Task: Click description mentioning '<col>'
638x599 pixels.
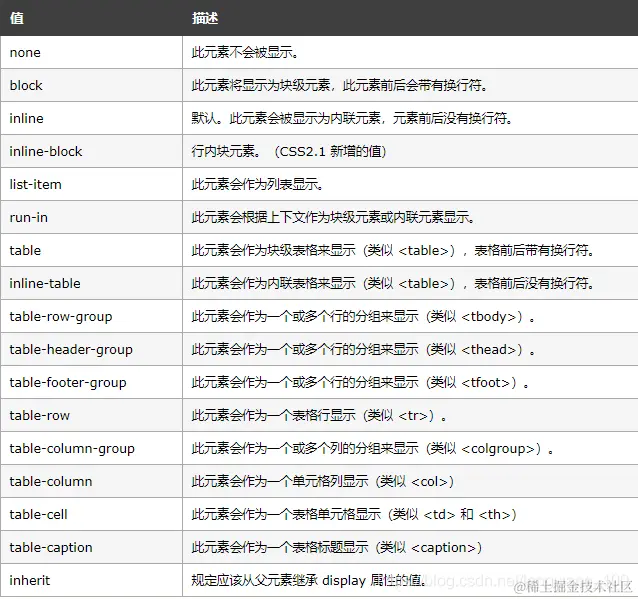Action: (323, 481)
